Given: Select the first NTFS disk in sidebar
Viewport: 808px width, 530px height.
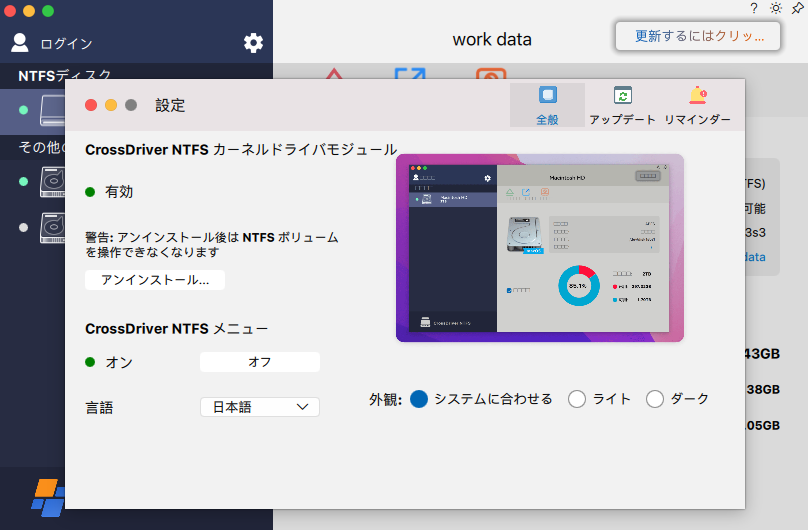Looking at the screenshot, I should 33,112.
